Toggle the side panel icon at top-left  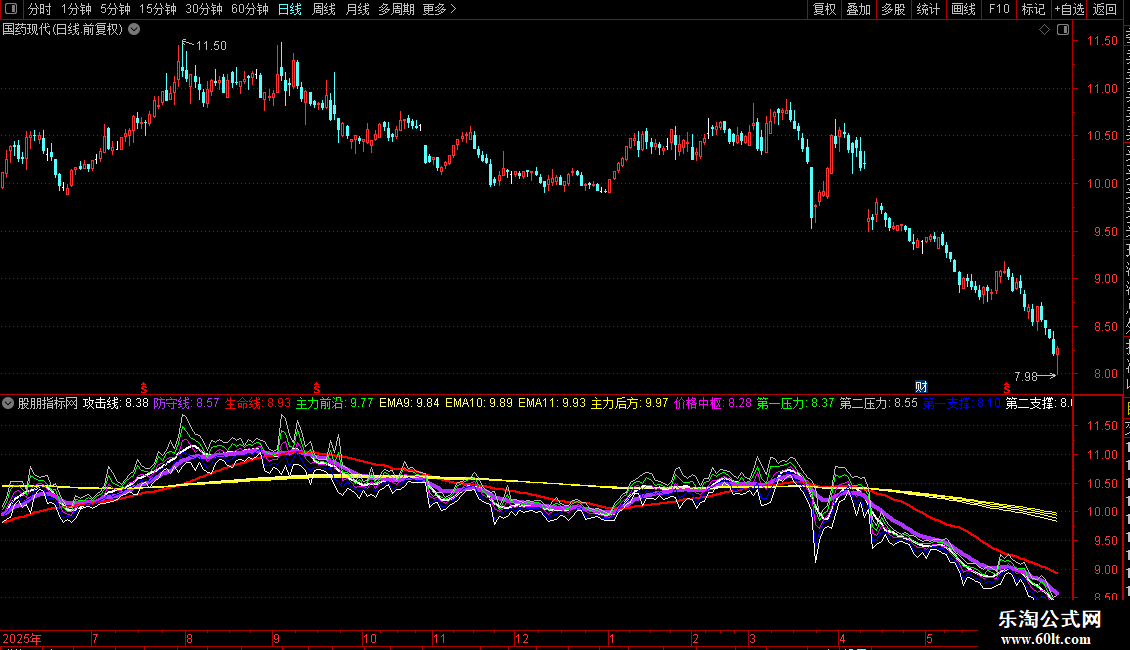click(11, 9)
